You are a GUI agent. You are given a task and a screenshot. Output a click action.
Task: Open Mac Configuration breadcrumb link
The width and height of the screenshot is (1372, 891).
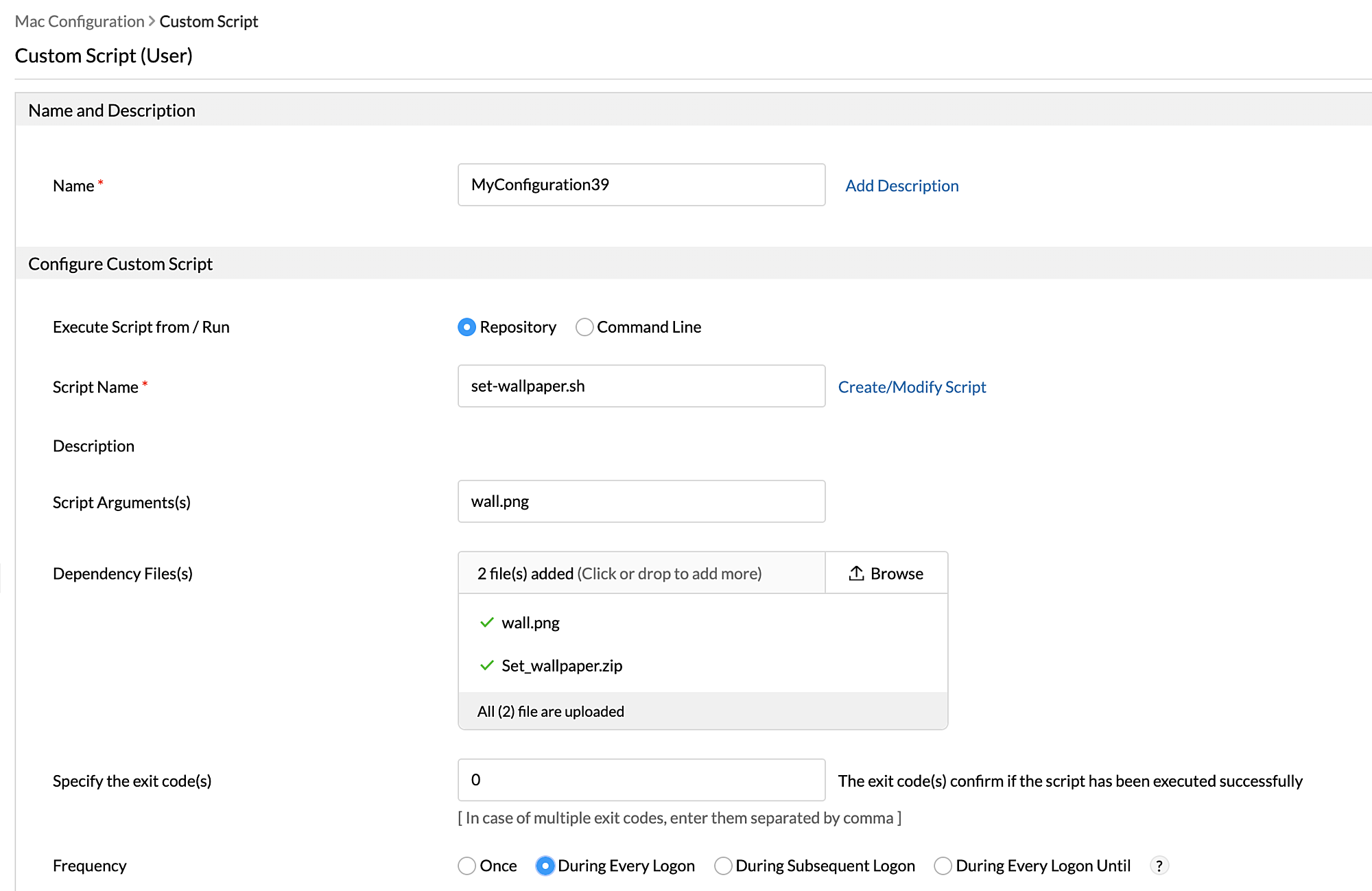(x=80, y=21)
